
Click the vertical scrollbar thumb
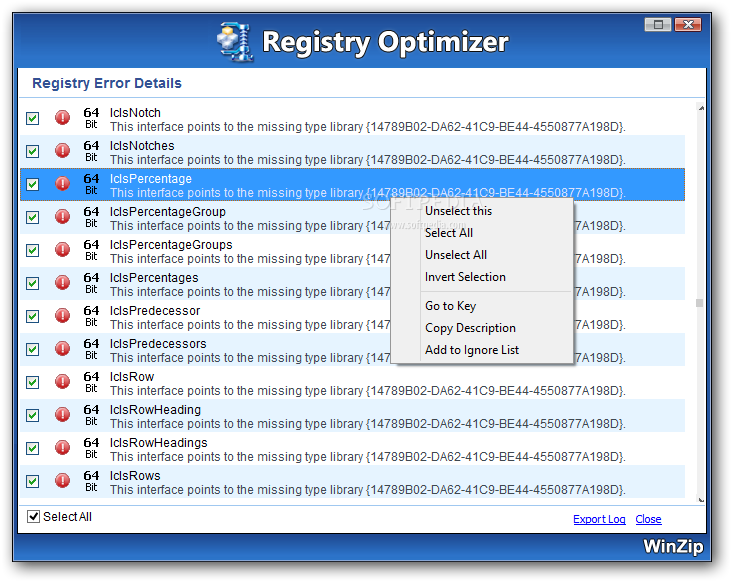pos(699,303)
